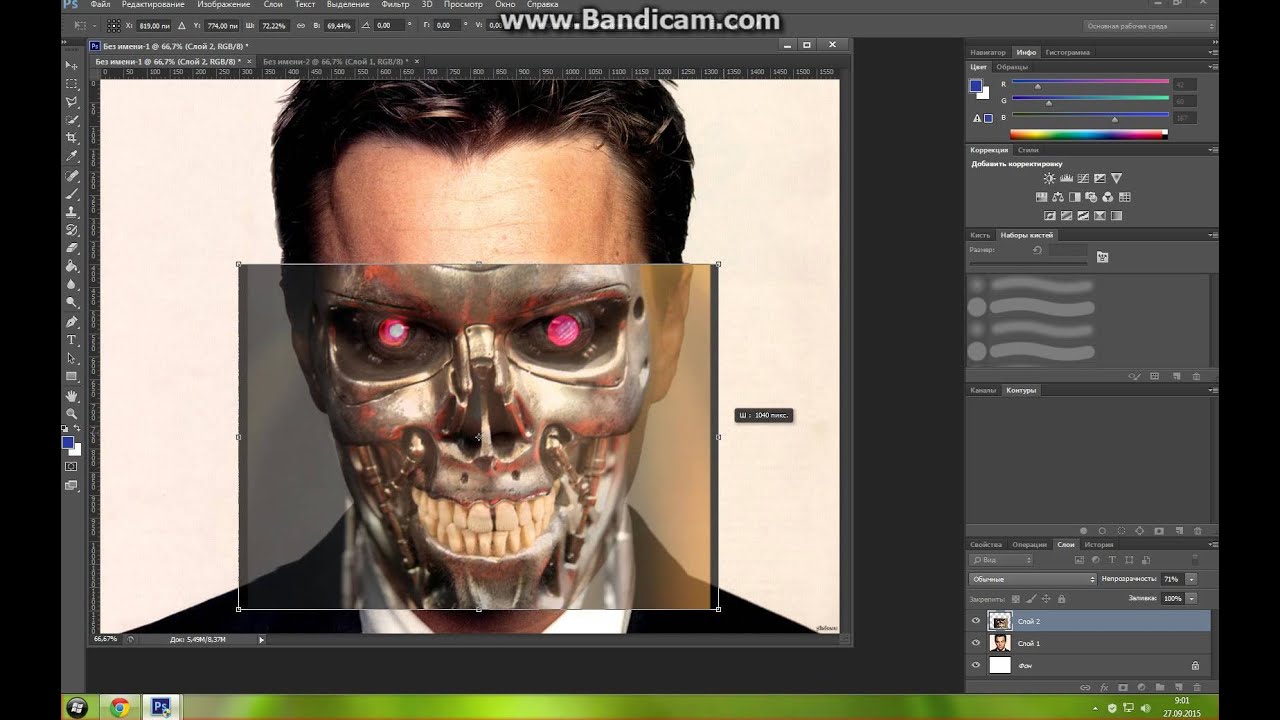Add Color Balance adjustment
Image resolution: width=1280 pixels, height=720 pixels.
pyautogui.click(x=1058, y=197)
